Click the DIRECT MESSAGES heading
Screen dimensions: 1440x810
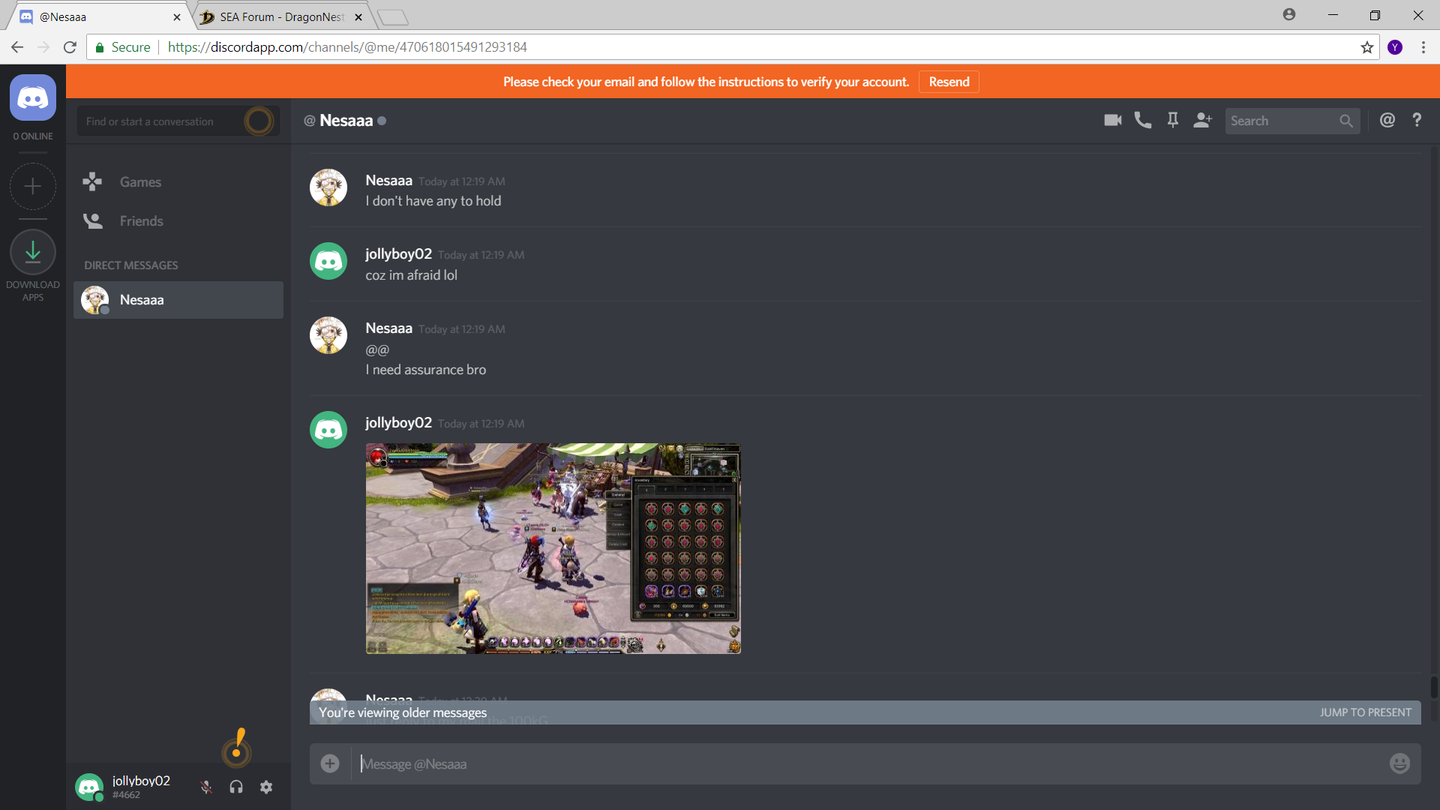[131, 265]
